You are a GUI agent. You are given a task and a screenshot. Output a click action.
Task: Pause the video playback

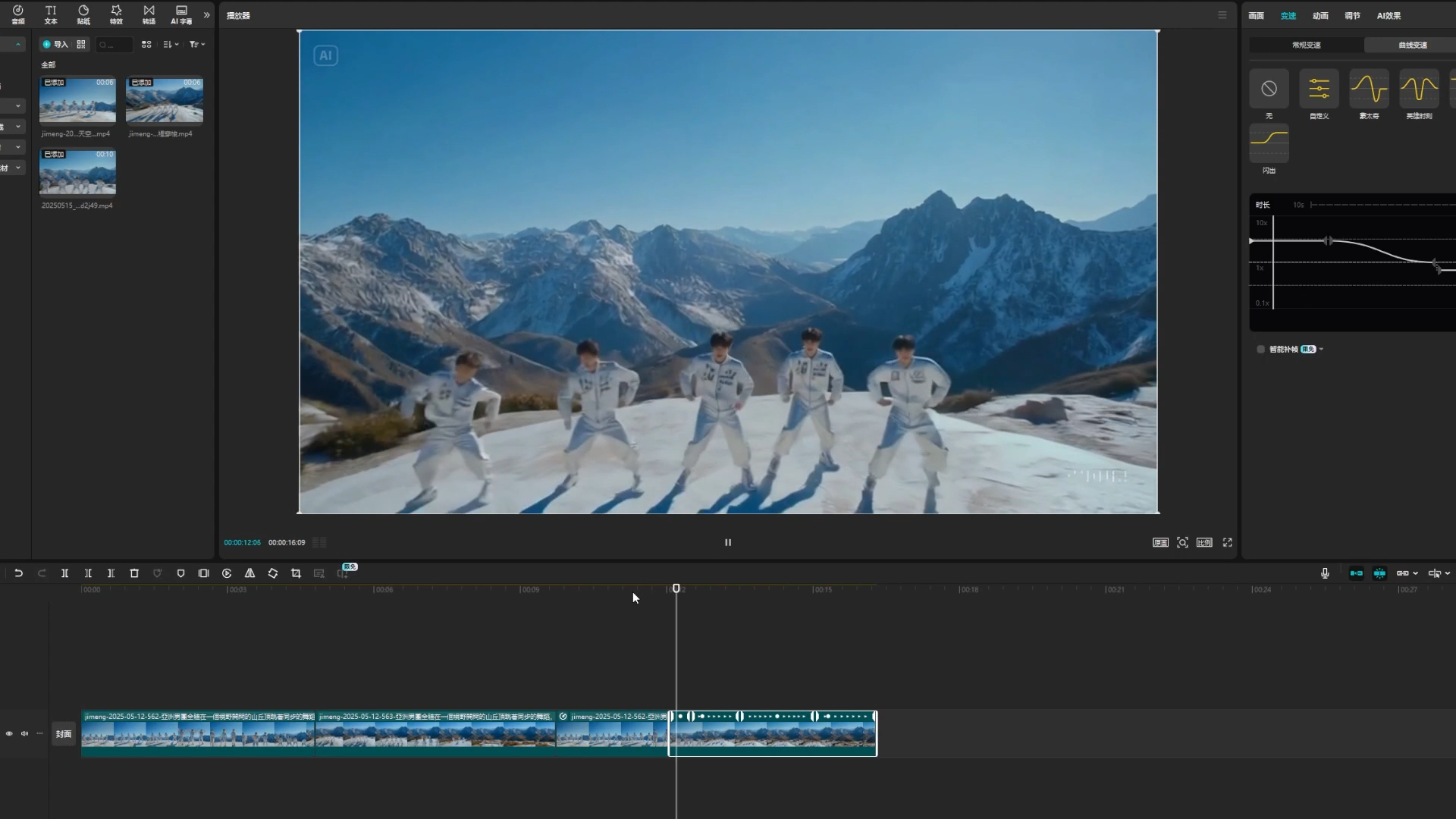pos(728,542)
